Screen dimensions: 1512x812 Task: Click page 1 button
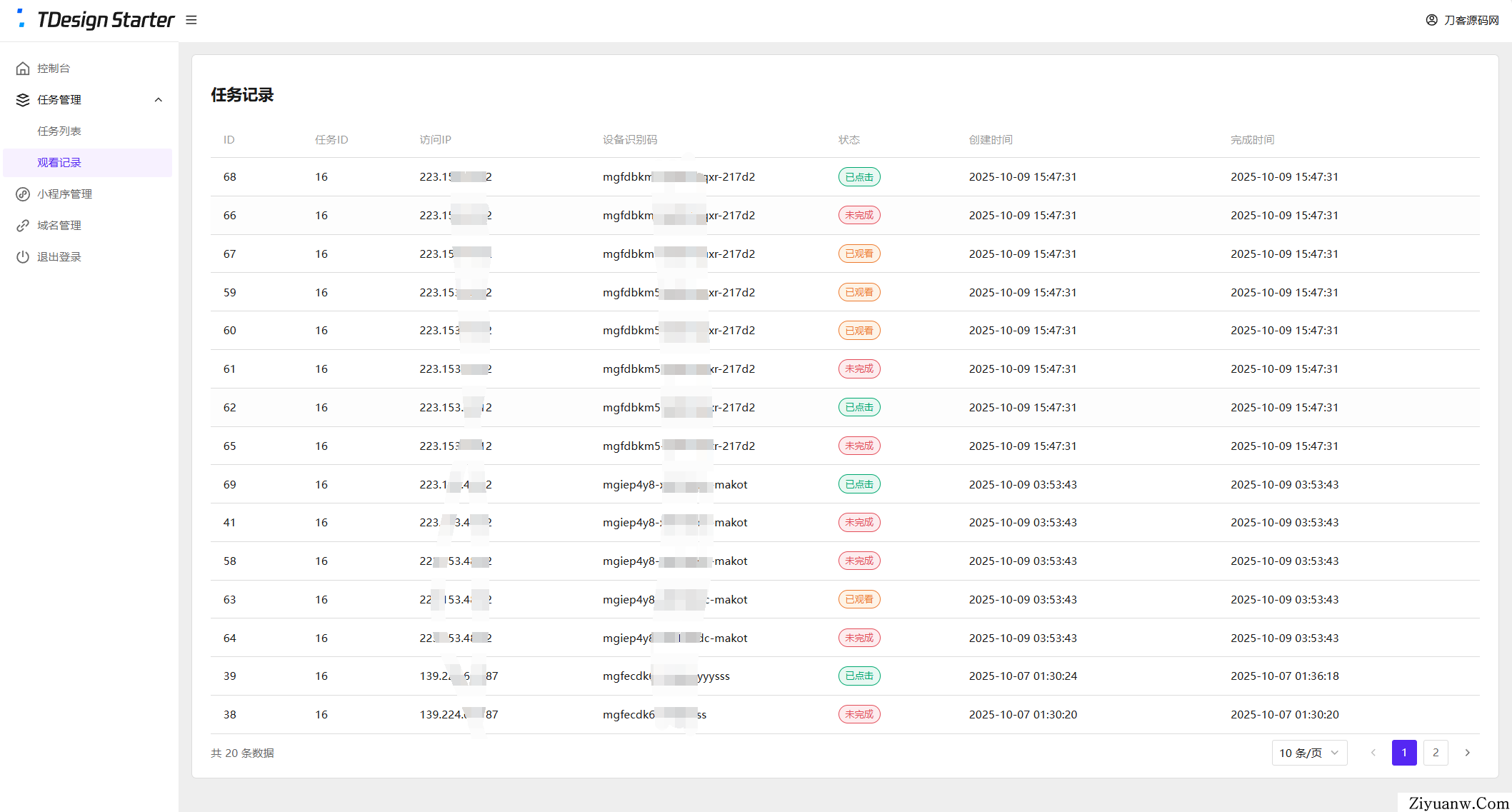click(x=1403, y=753)
